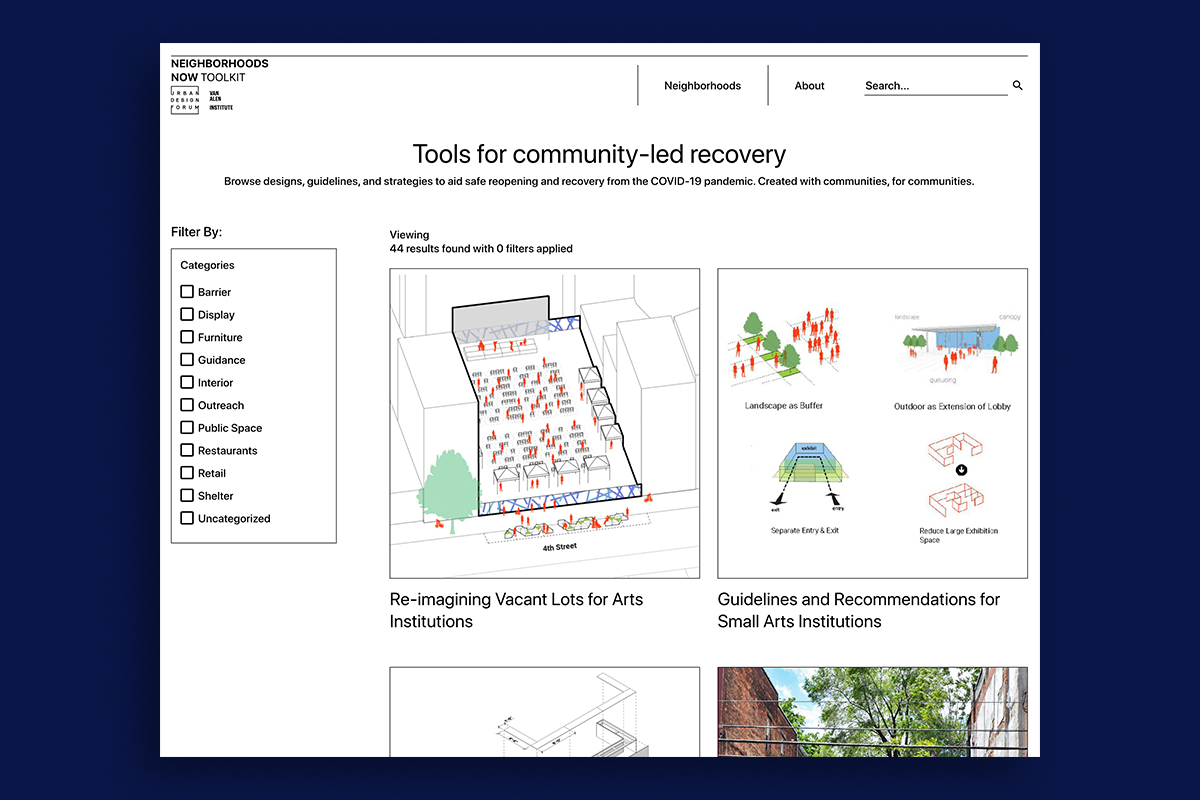
Task: Click the small arts institutions guidelines thumbnail
Action: (872, 422)
